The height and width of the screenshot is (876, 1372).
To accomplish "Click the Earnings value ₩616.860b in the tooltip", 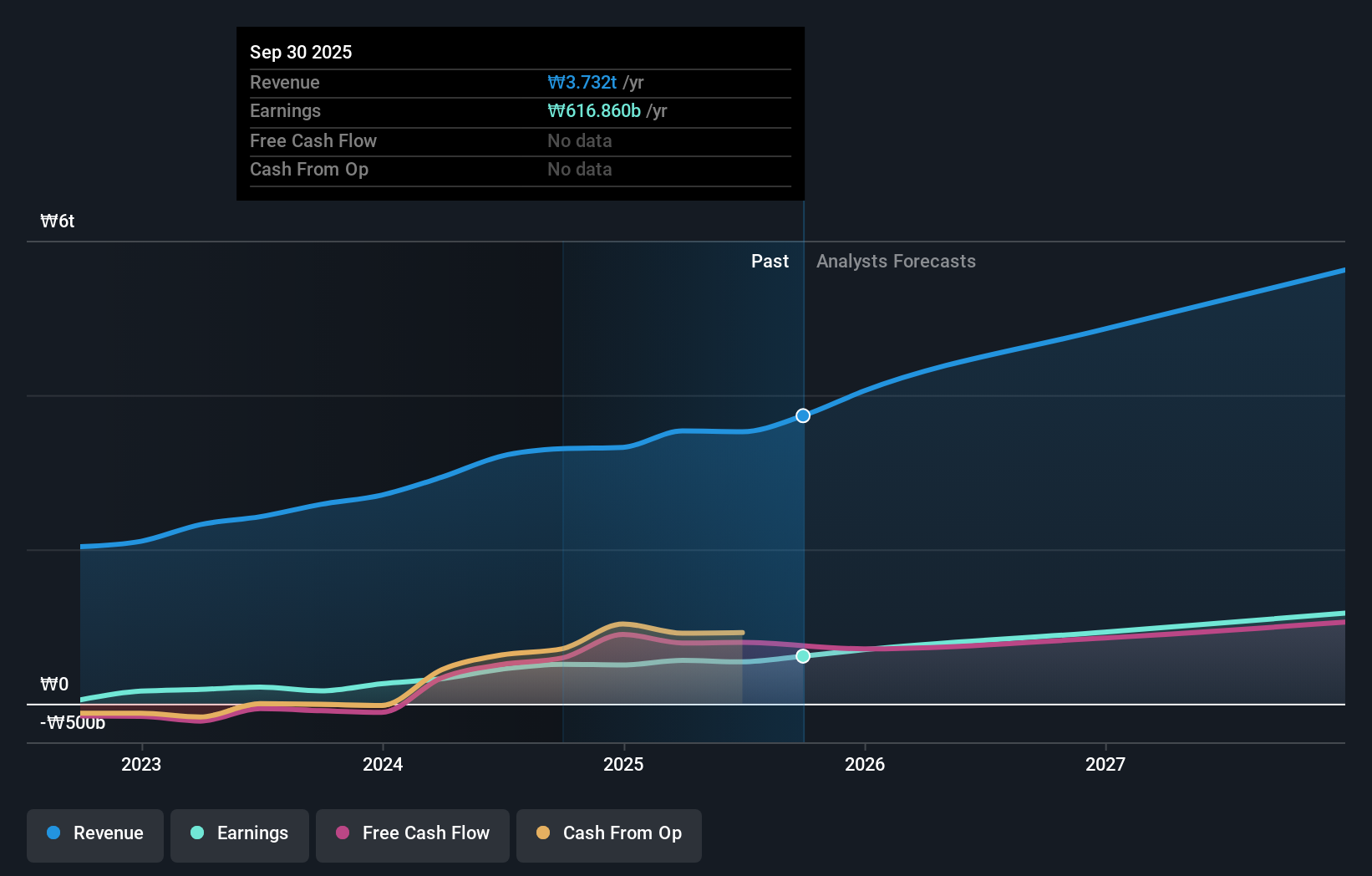I will (596, 110).
